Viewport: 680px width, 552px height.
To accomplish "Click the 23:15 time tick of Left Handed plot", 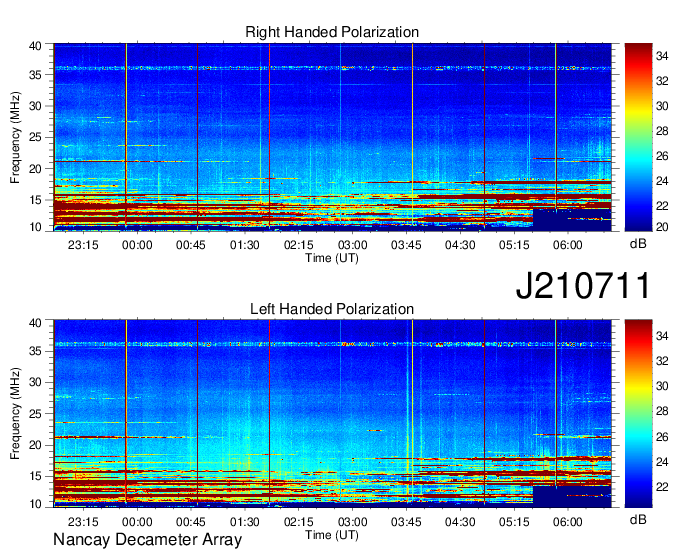I will 83,521.
